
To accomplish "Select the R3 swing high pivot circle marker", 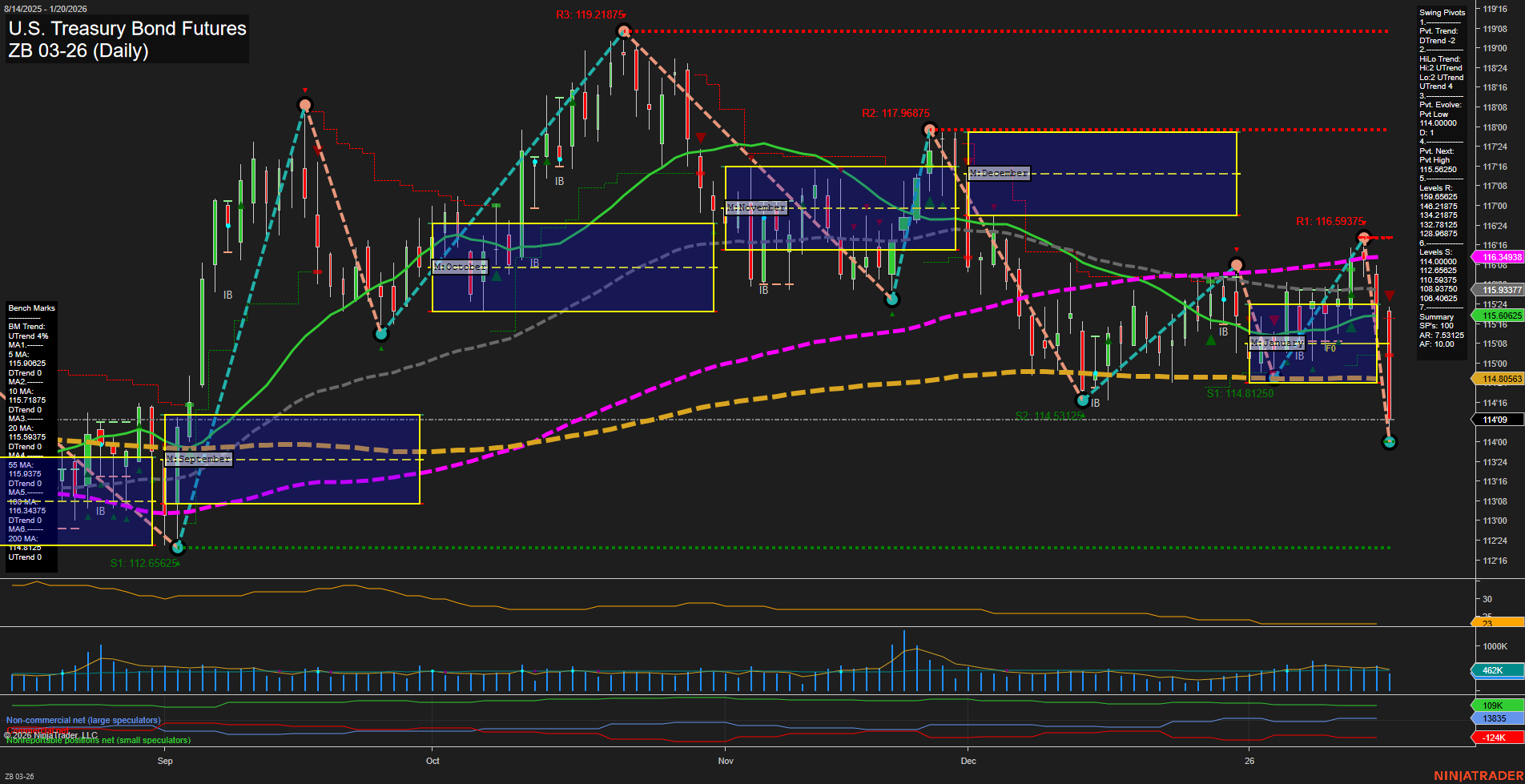I will coord(623,30).
